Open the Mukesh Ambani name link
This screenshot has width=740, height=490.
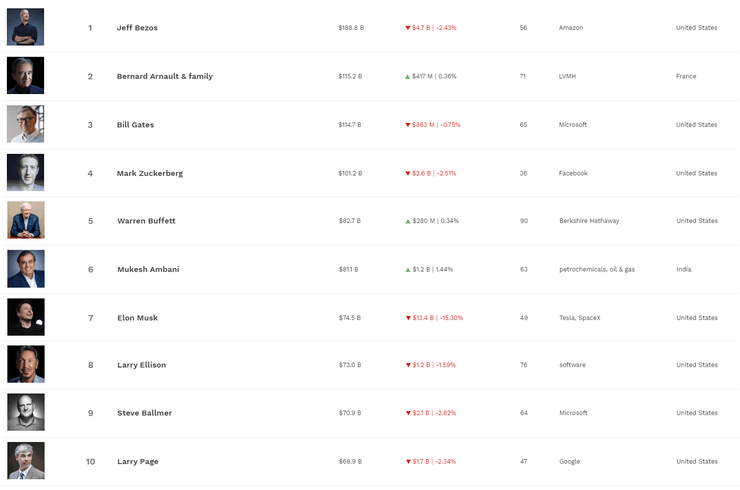(148, 269)
